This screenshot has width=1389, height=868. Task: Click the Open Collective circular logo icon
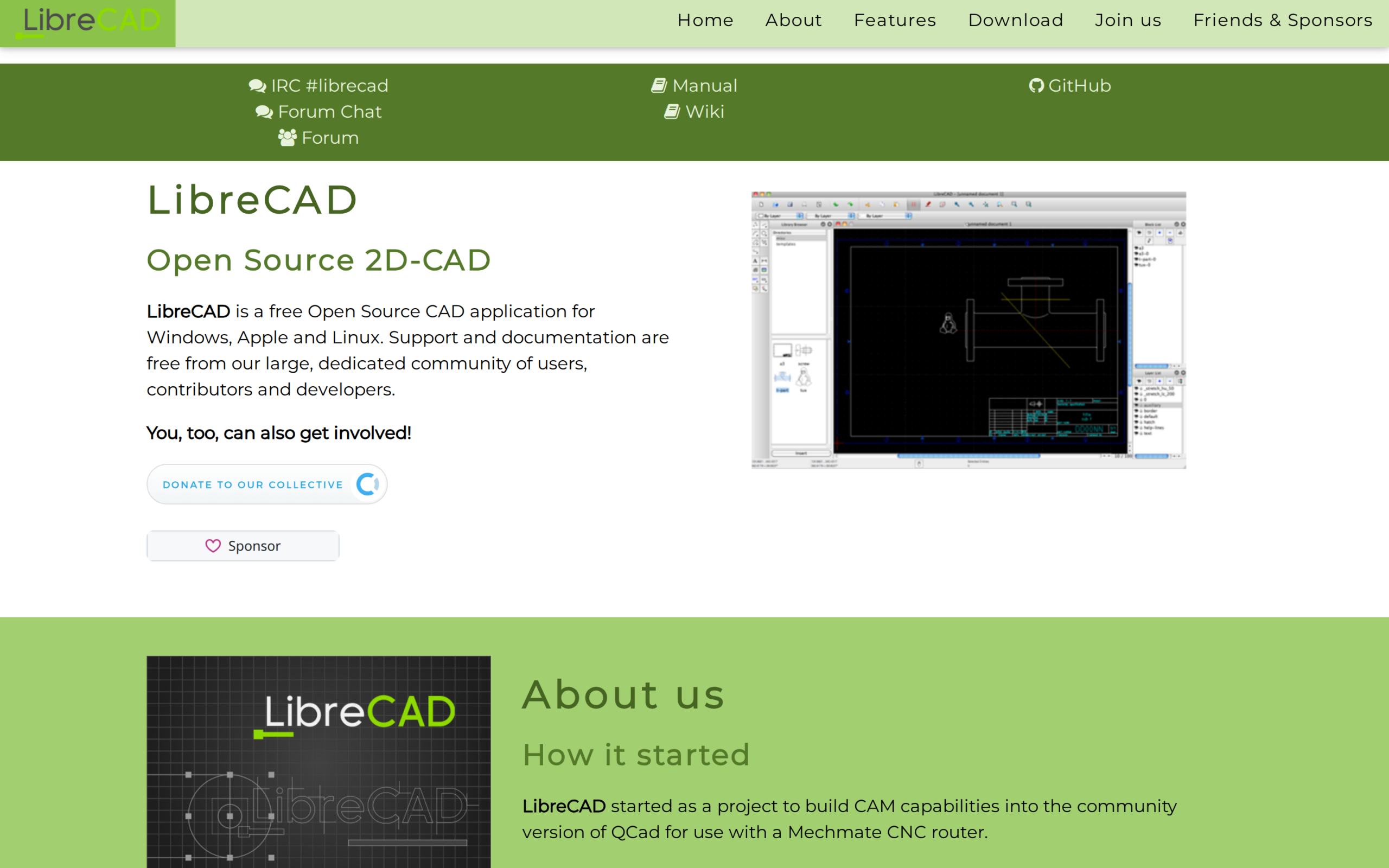(x=368, y=484)
